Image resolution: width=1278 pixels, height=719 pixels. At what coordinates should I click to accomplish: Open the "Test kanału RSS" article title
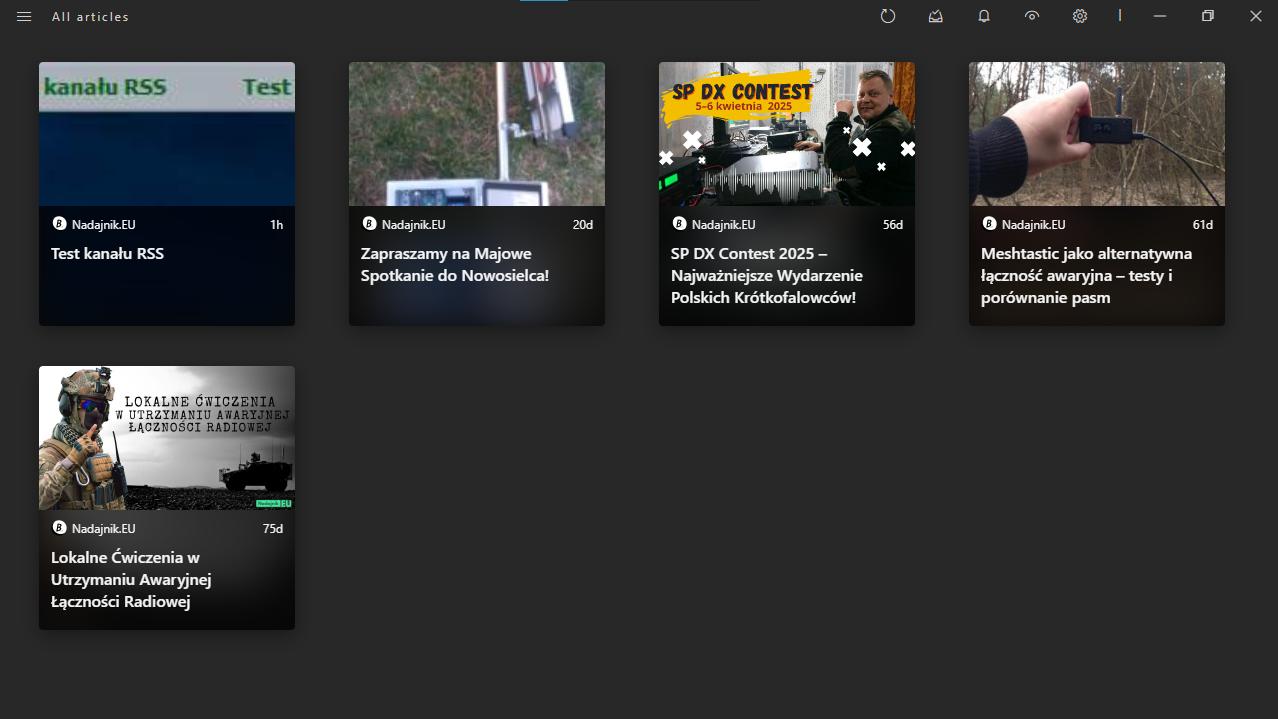[x=107, y=254]
